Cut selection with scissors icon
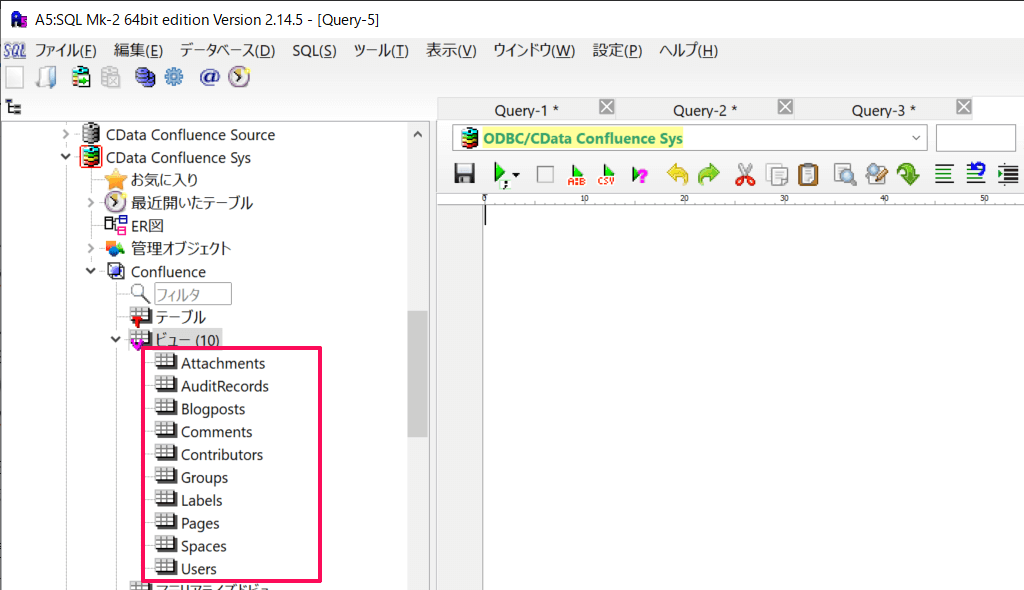Viewport: 1024px width, 590px height. coord(744,174)
